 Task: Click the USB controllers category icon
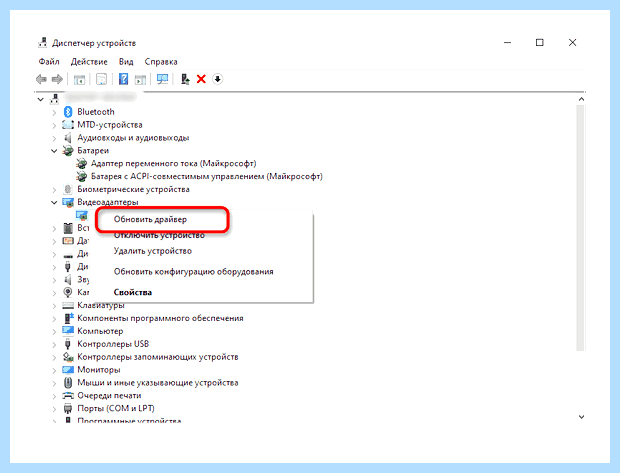coord(68,344)
